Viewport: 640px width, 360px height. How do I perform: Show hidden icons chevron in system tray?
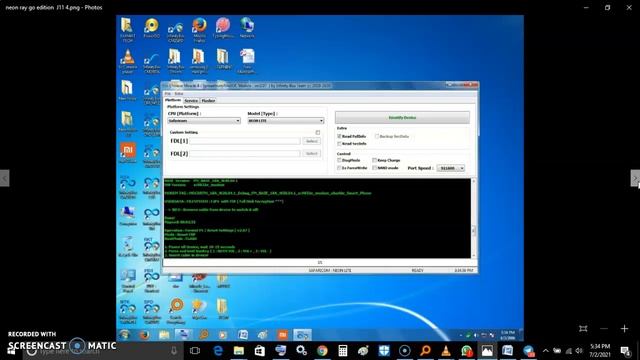[x=546, y=351]
